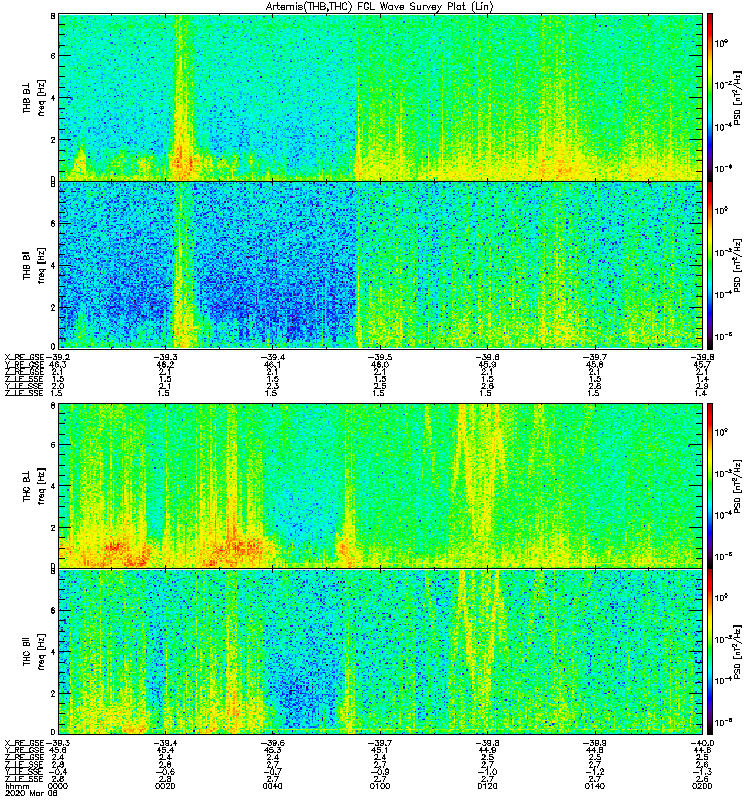
Task: Click the 0100 time tick label
Action: pyautogui.click(x=380, y=786)
